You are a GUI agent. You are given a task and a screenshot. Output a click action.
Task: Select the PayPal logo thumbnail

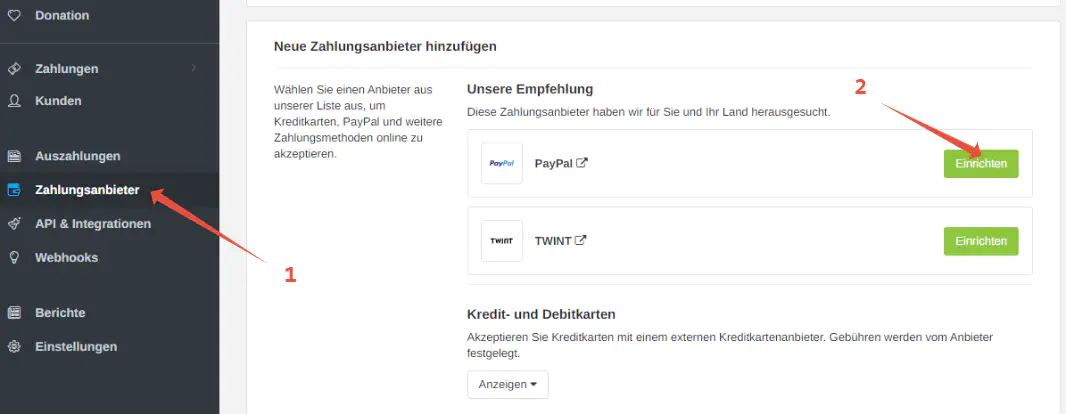[x=501, y=163]
